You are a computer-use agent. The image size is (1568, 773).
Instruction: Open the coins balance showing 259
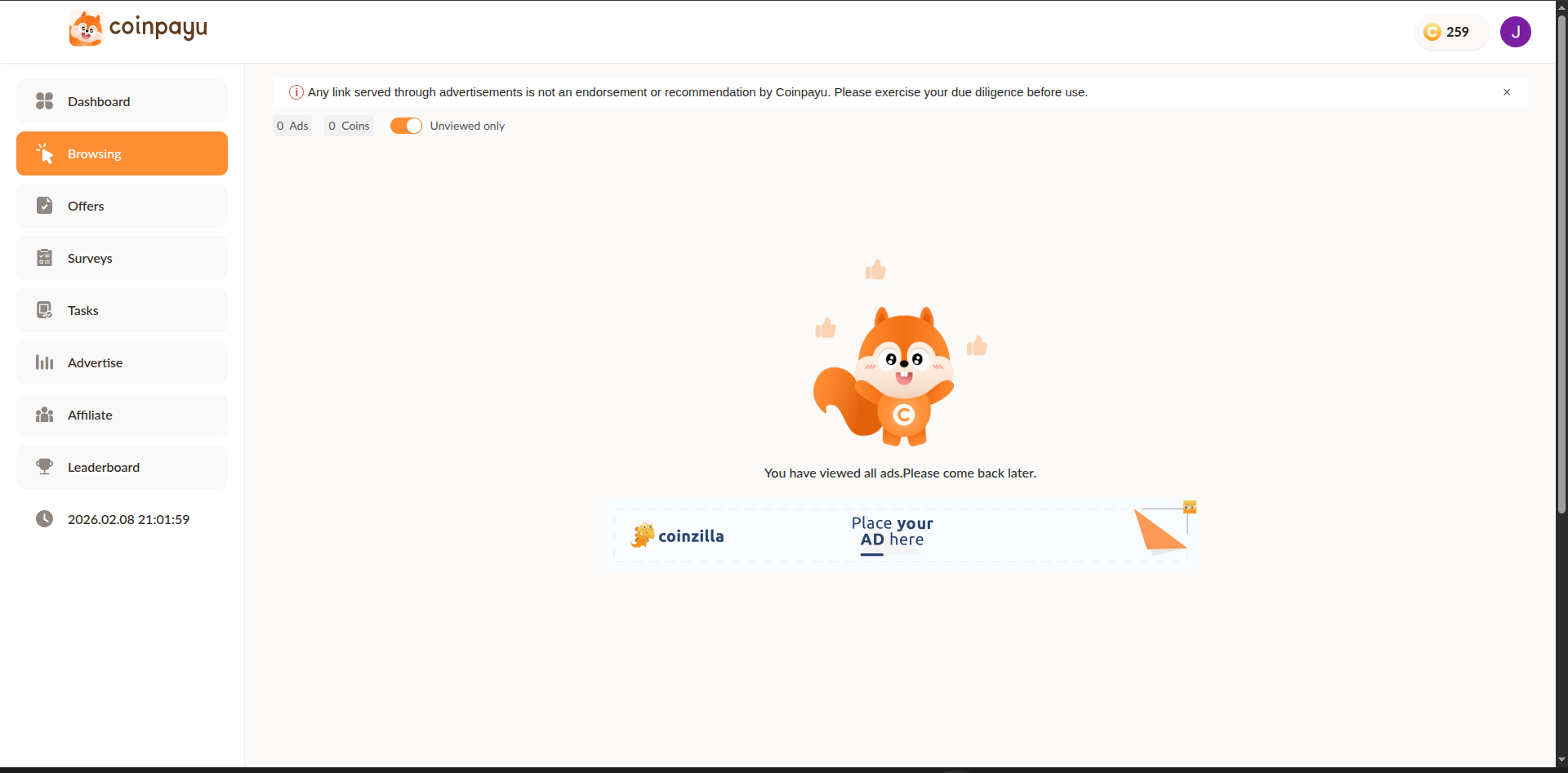[1452, 32]
